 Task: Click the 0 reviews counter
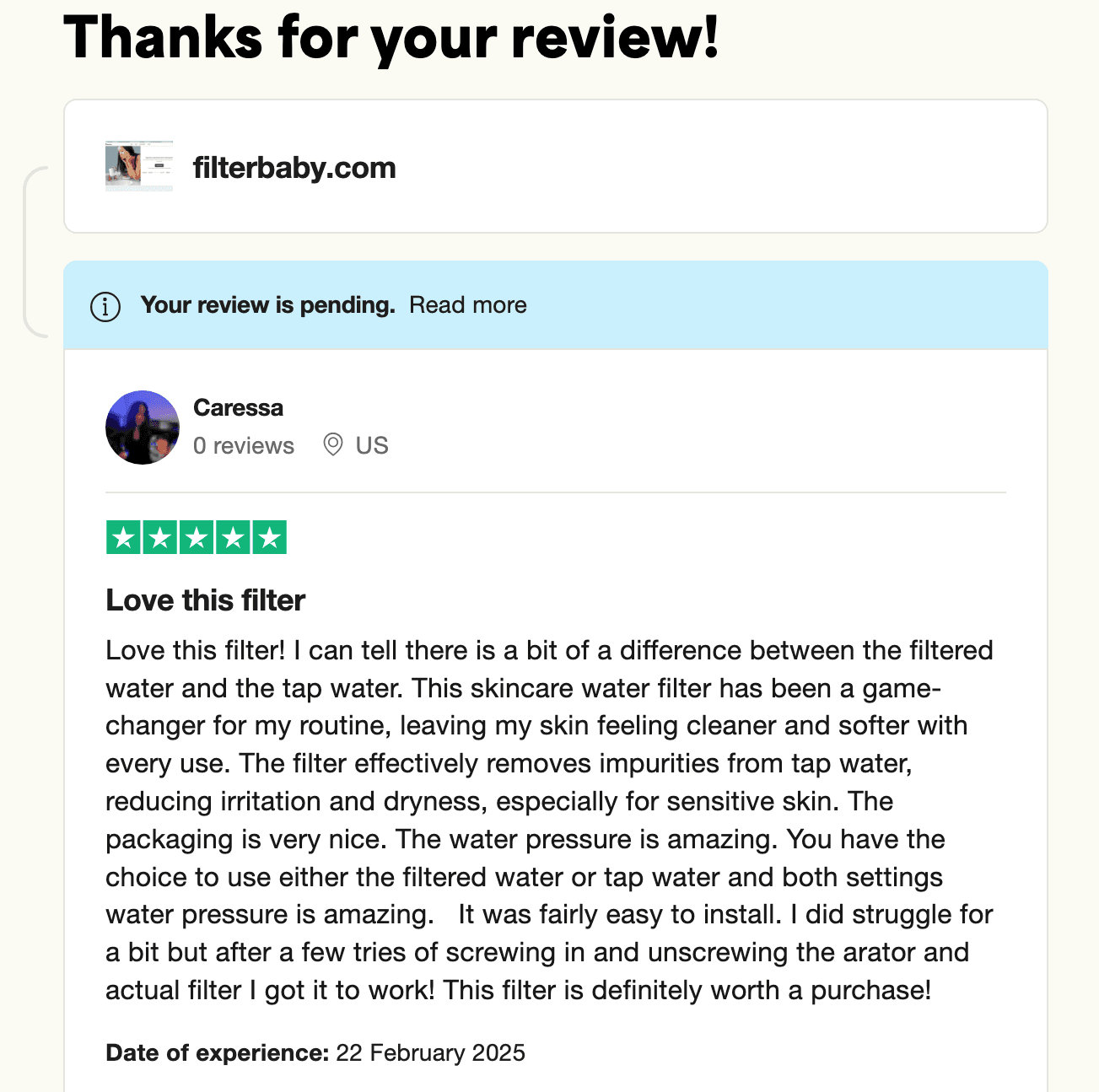tap(244, 444)
